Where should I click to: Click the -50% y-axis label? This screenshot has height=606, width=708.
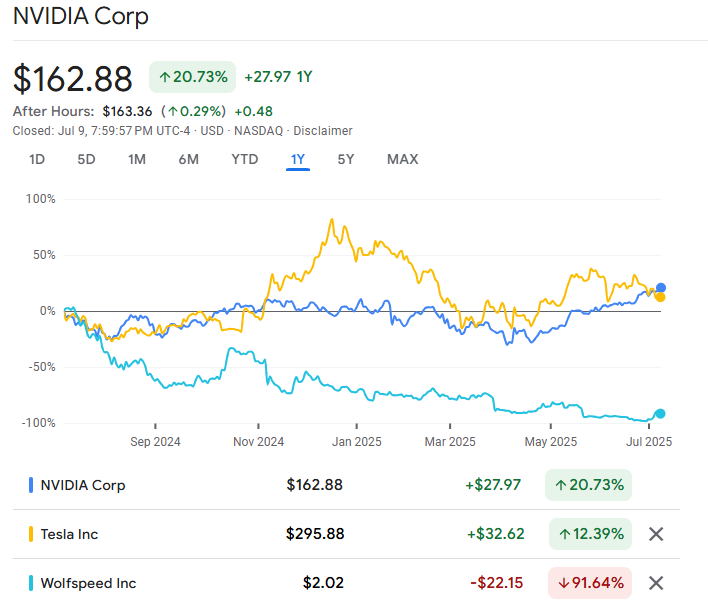42,367
